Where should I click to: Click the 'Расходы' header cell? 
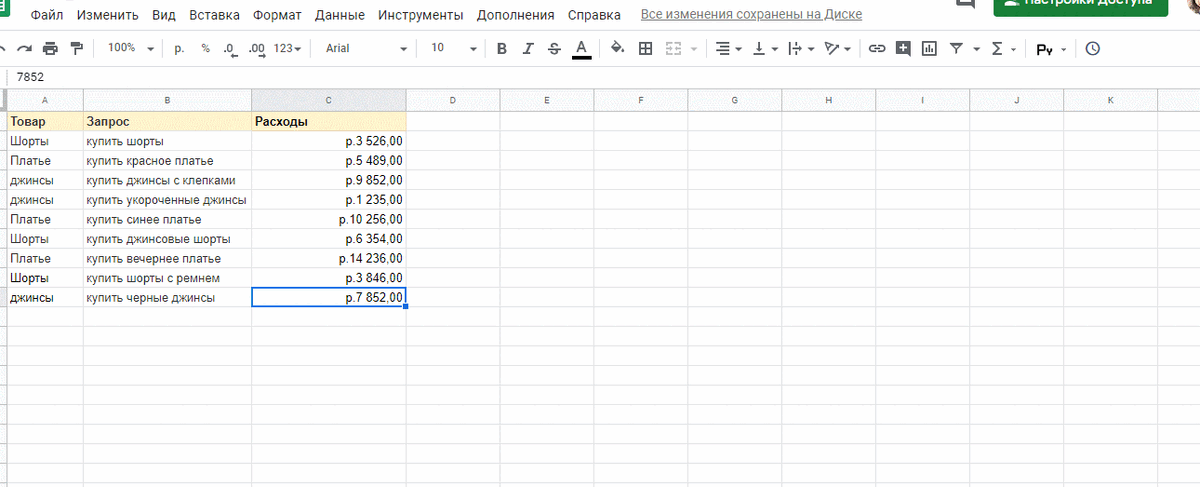click(x=328, y=122)
